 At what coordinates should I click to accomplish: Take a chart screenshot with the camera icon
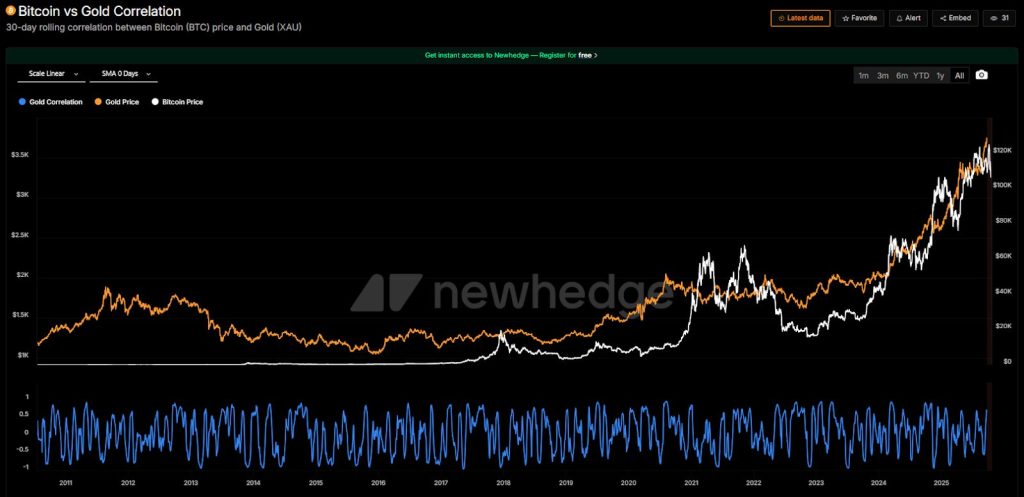[x=982, y=75]
